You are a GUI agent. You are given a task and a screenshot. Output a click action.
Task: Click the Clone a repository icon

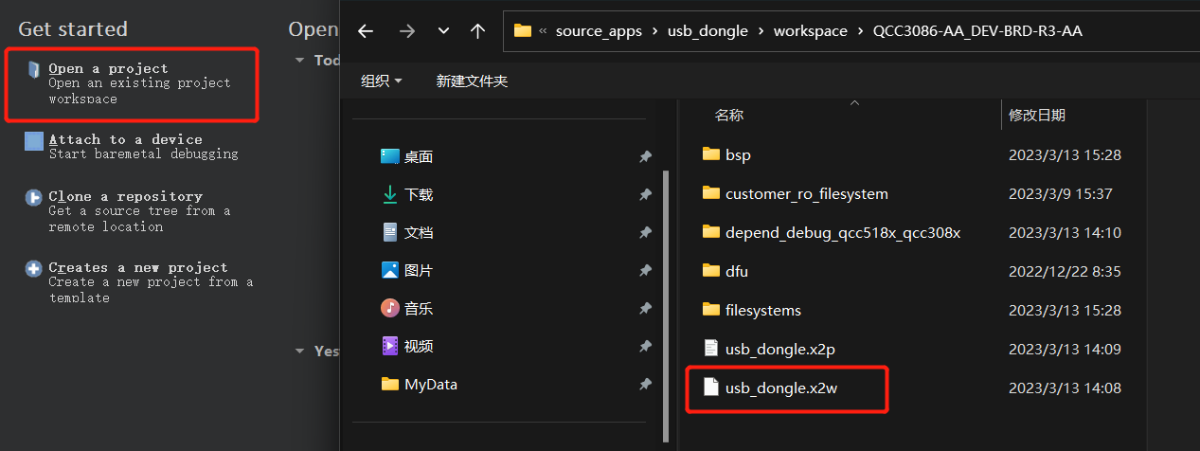[x=33, y=198]
